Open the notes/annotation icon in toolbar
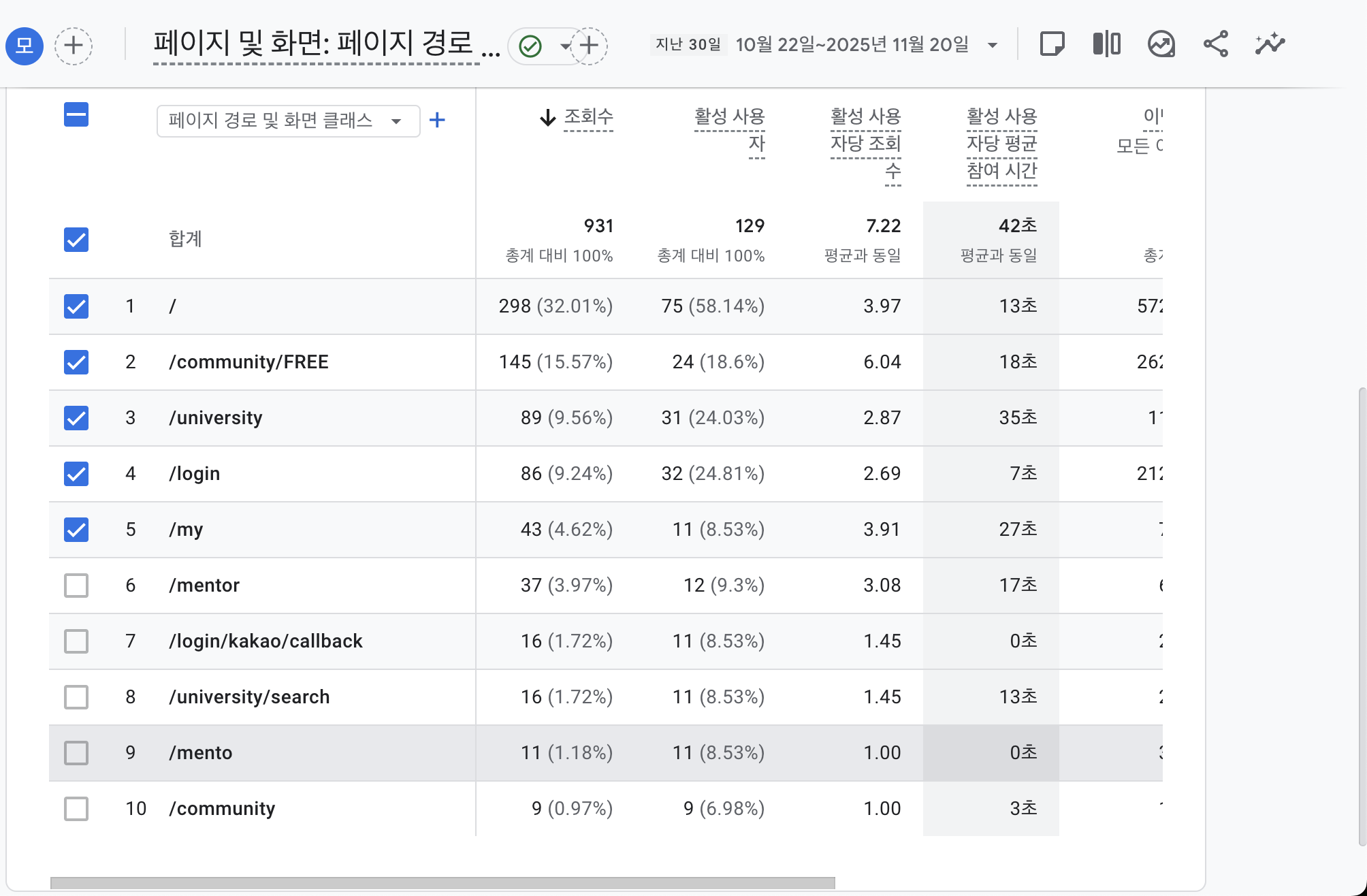 1052,44
